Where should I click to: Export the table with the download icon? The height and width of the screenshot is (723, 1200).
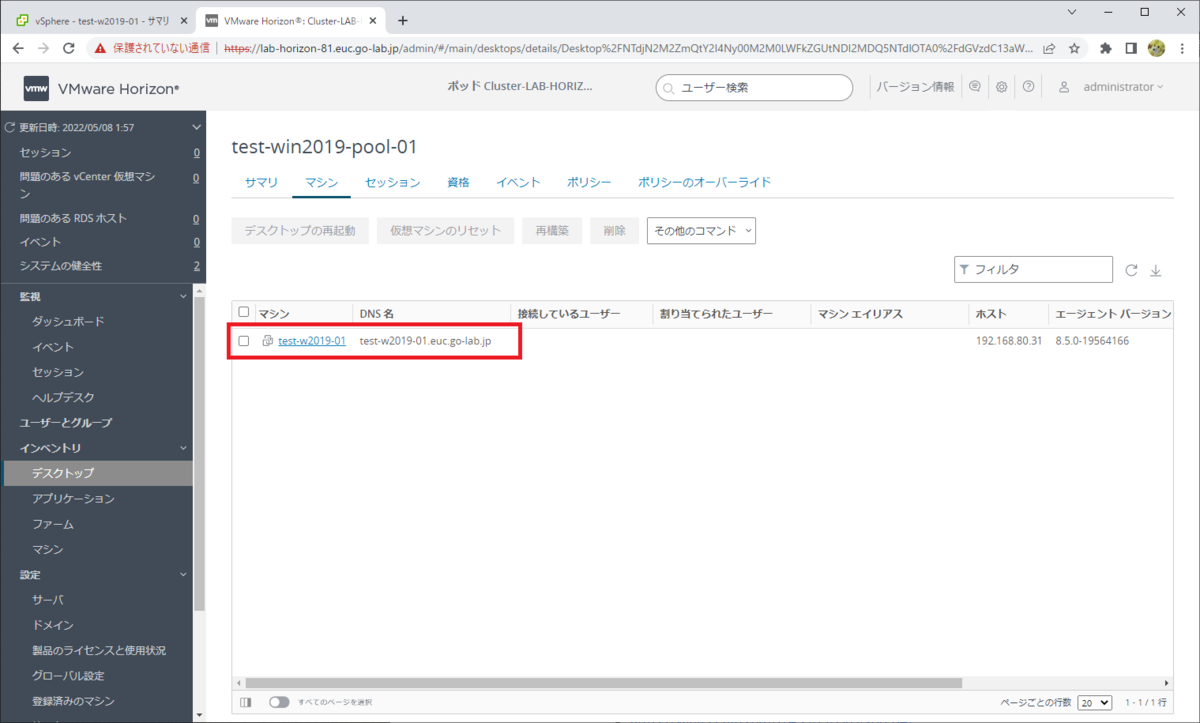pyautogui.click(x=1156, y=270)
